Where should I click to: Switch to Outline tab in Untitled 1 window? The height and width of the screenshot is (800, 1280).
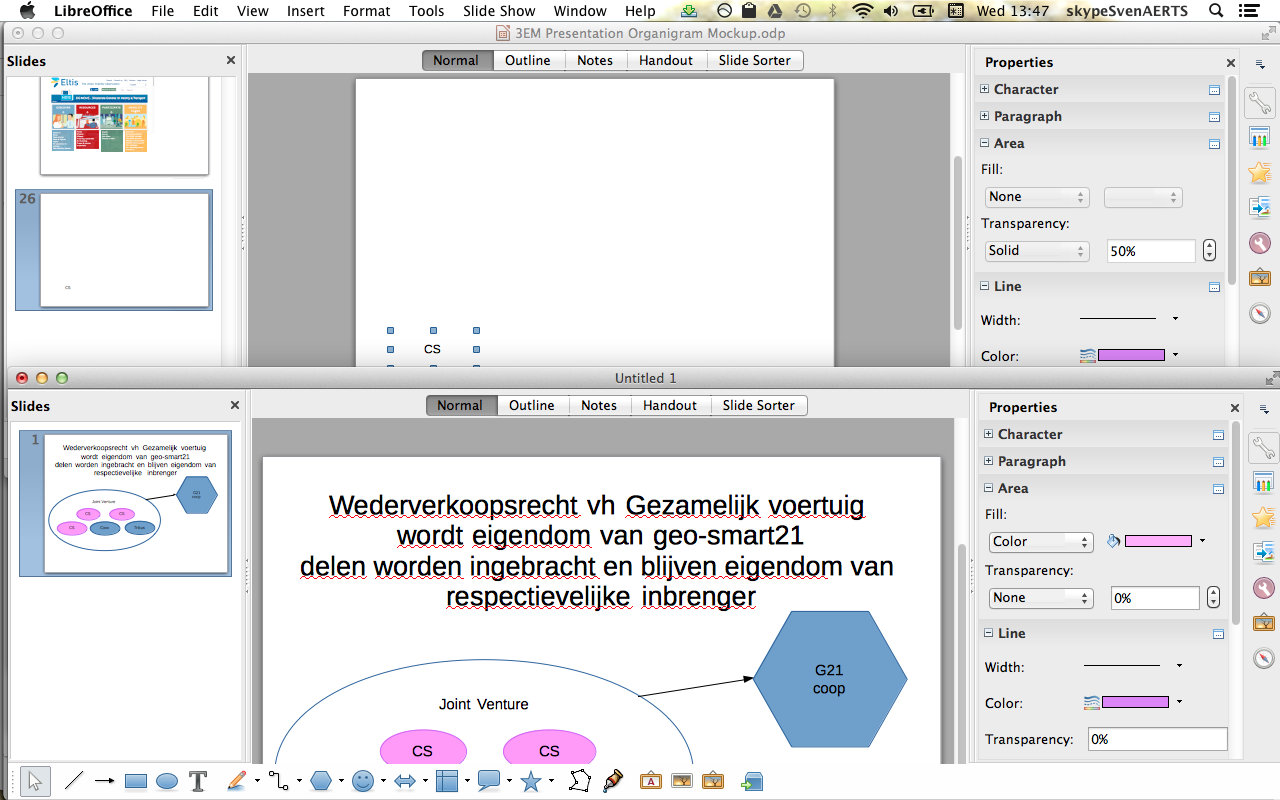(x=532, y=405)
